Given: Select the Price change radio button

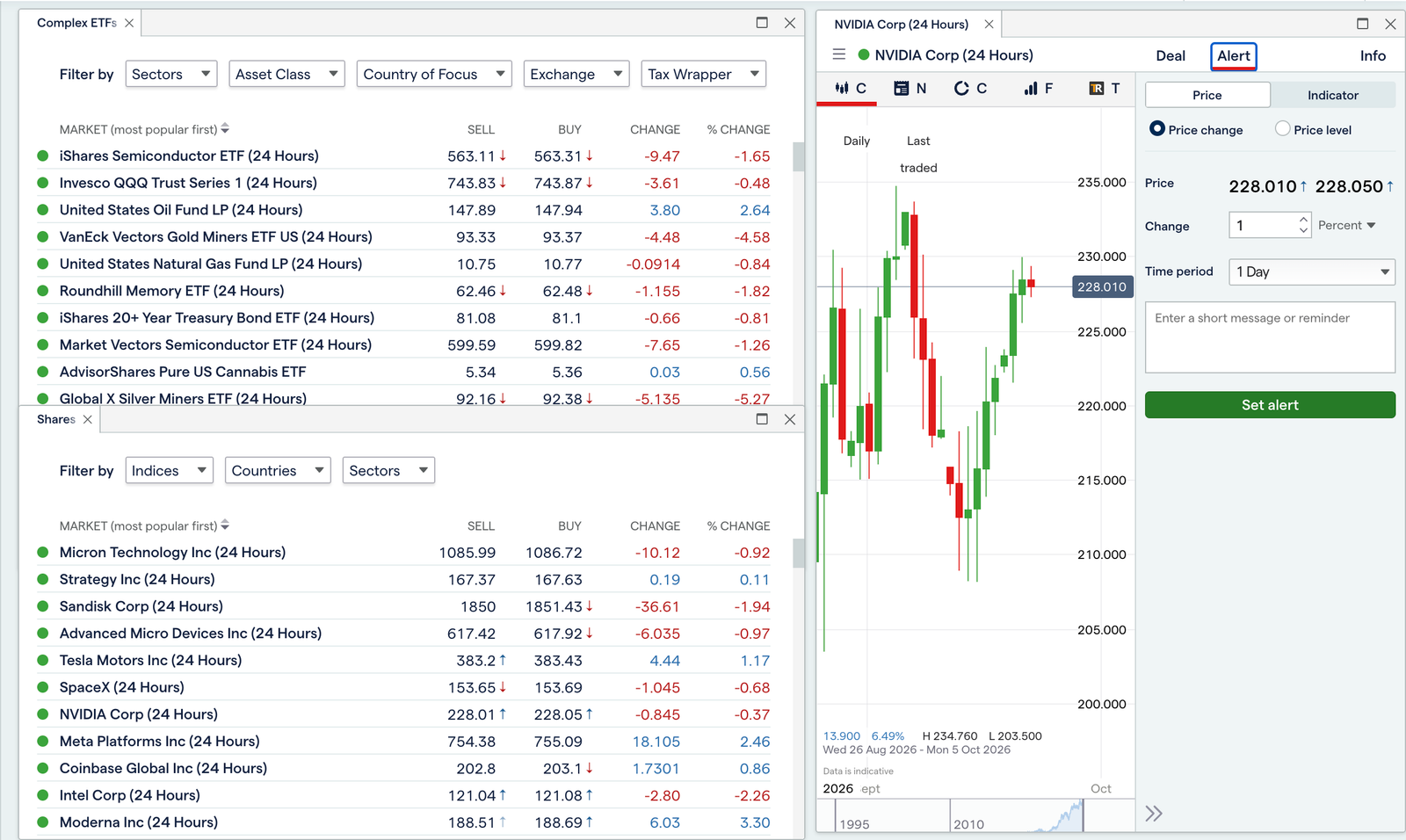Looking at the screenshot, I should [1157, 128].
